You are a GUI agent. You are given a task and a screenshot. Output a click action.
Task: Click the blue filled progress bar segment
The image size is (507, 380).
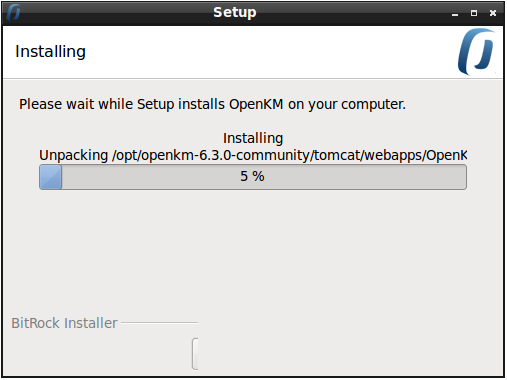pyautogui.click(x=51, y=177)
